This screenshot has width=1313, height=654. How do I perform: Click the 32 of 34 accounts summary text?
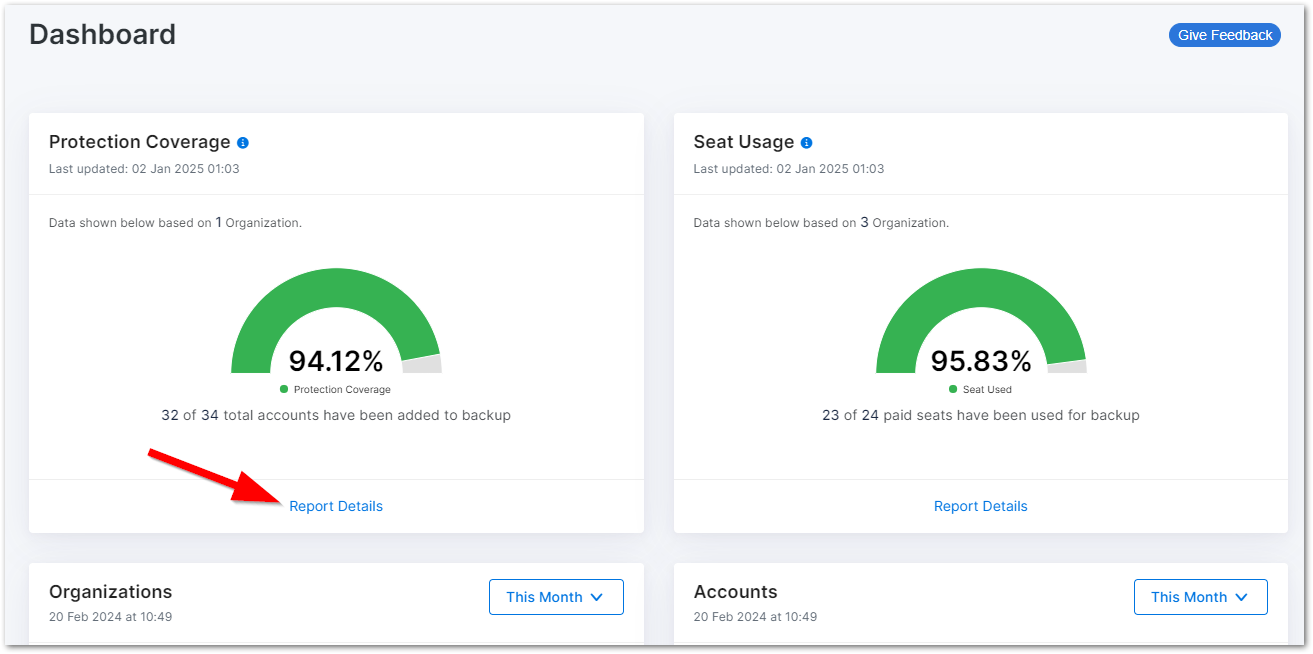pyautogui.click(x=336, y=415)
